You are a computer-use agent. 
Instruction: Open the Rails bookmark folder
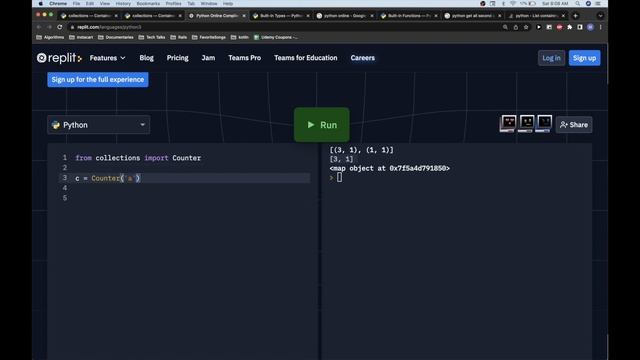(179, 37)
